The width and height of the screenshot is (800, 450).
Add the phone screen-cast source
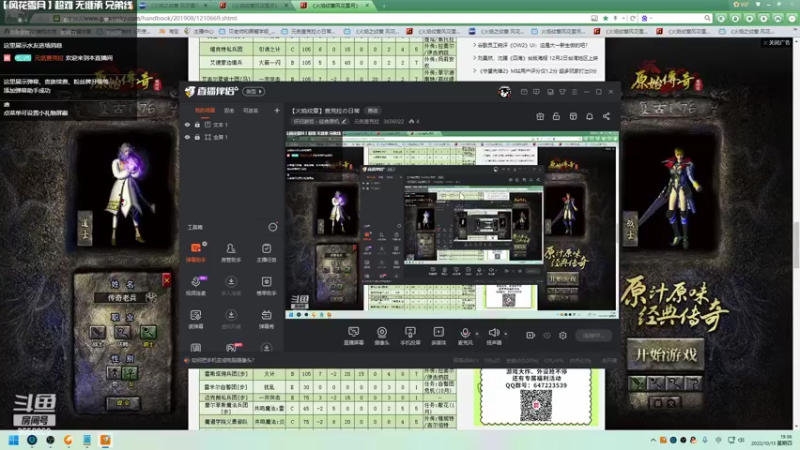click(410, 336)
